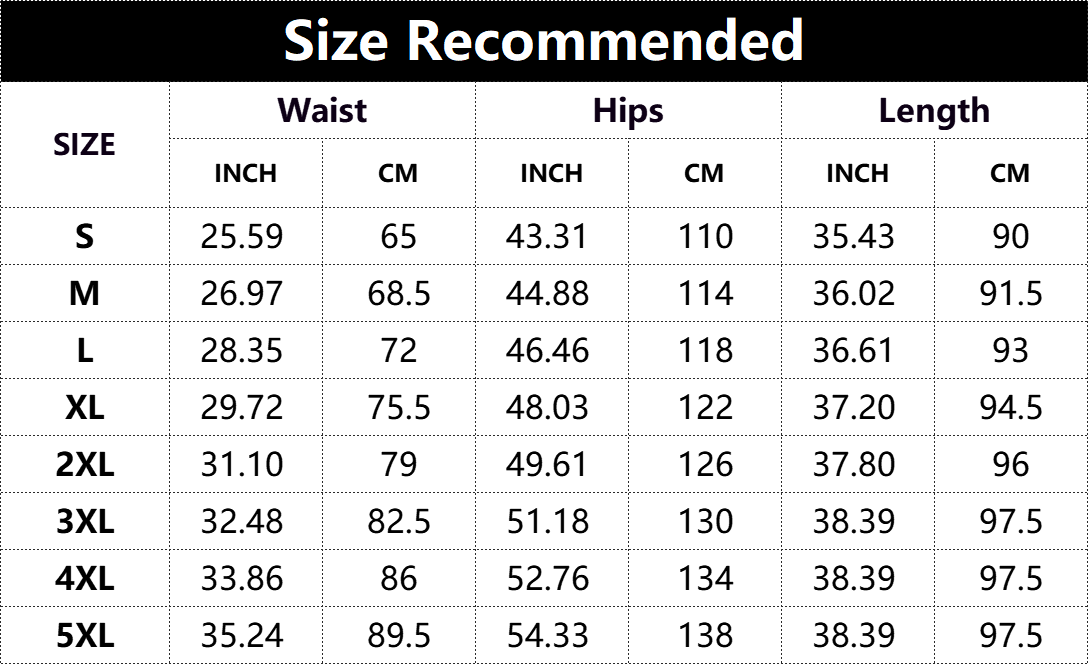This screenshot has height=664, width=1088.
Task: Select the S size row label
Action: pyautogui.click(x=84, y=236)
